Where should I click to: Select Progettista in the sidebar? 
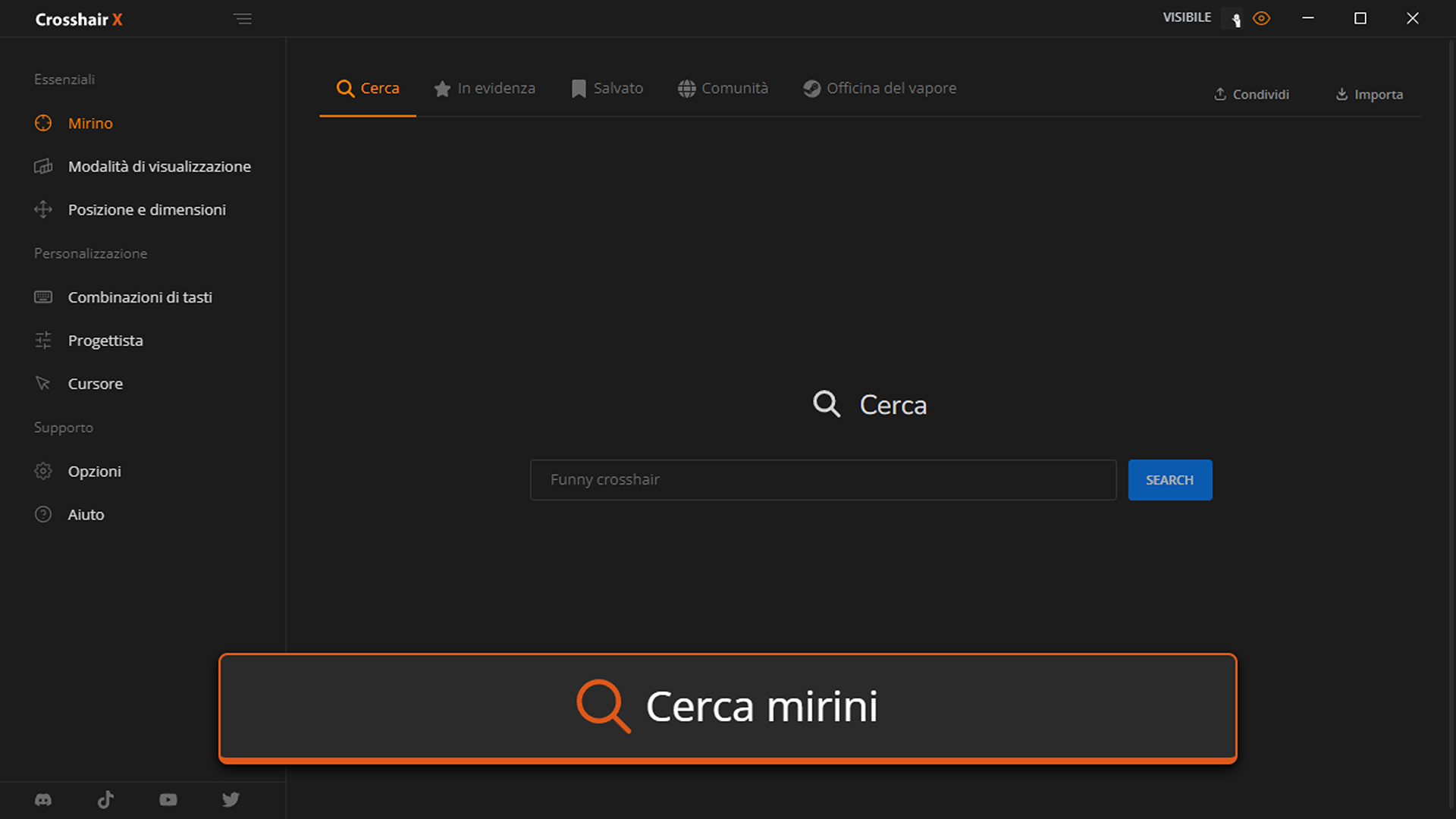pyautogui.click(x=89, y=340)
